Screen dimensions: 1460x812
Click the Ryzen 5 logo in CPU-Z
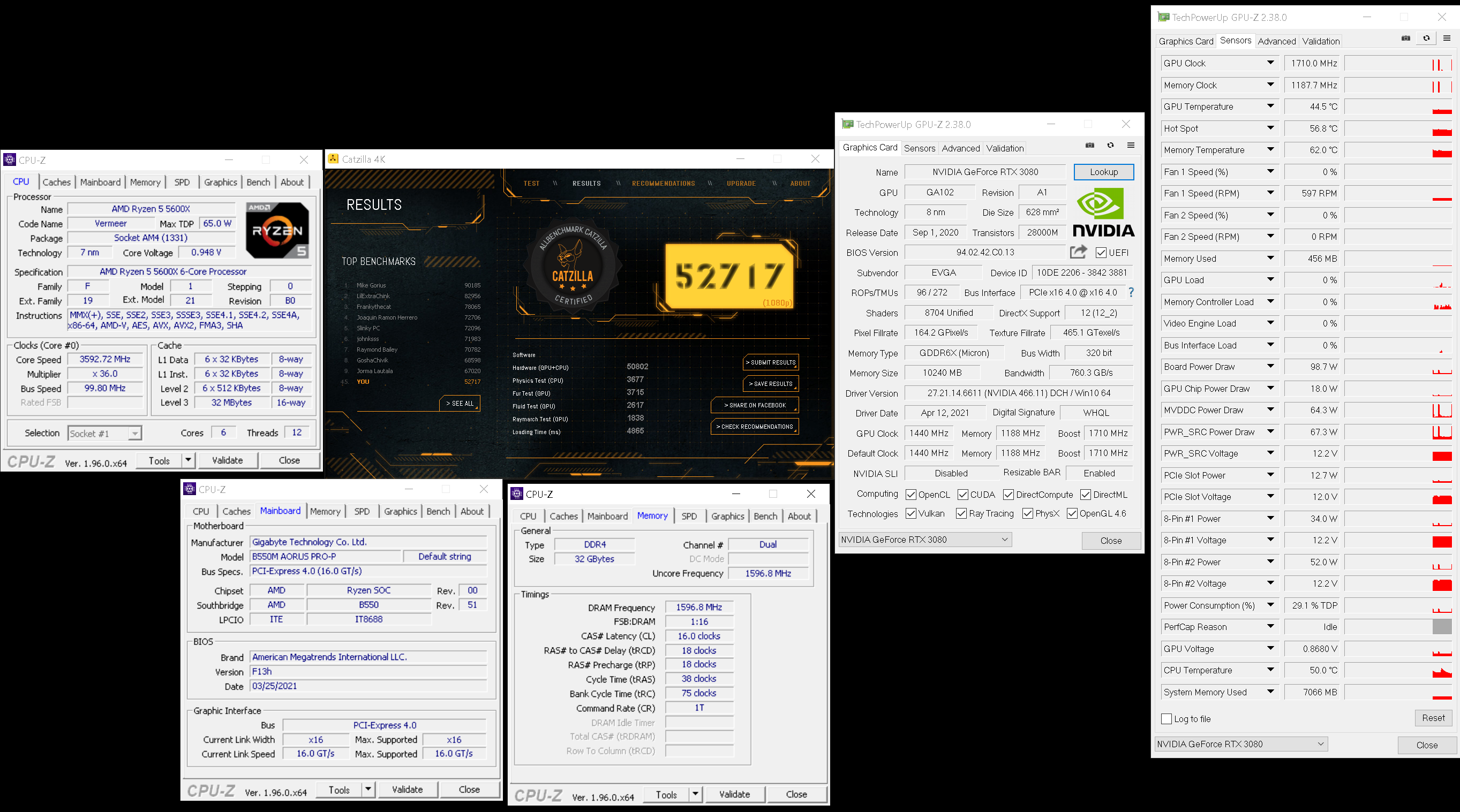point(278,231)
